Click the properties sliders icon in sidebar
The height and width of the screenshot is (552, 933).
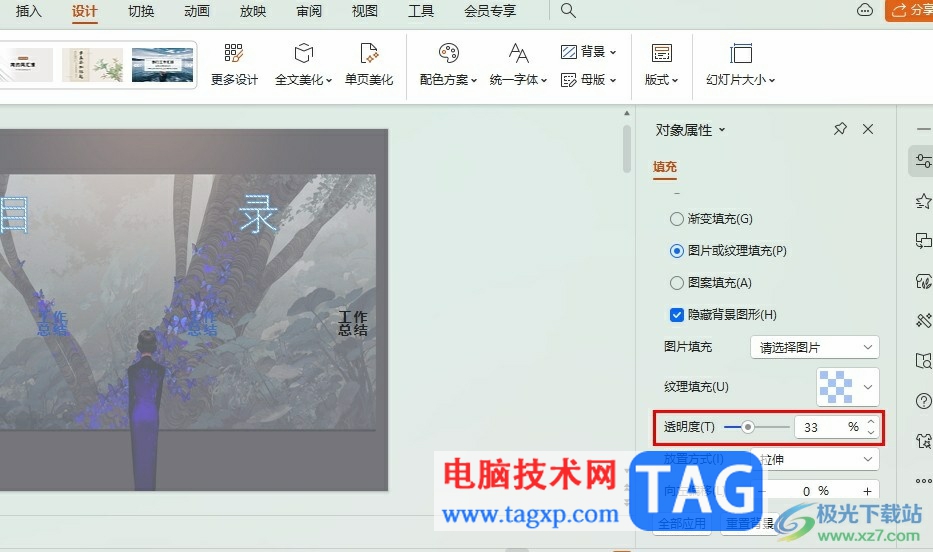point(923,161)
